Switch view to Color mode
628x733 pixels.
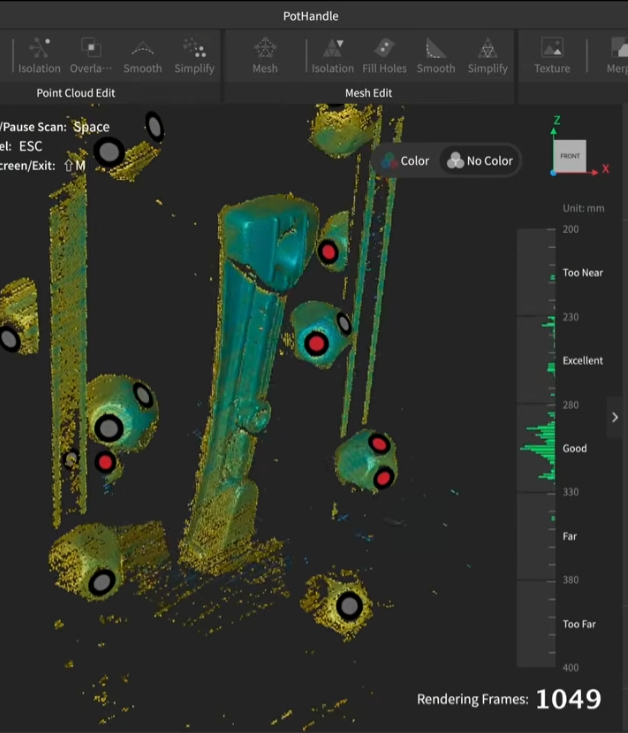click(x=405, y=161)
